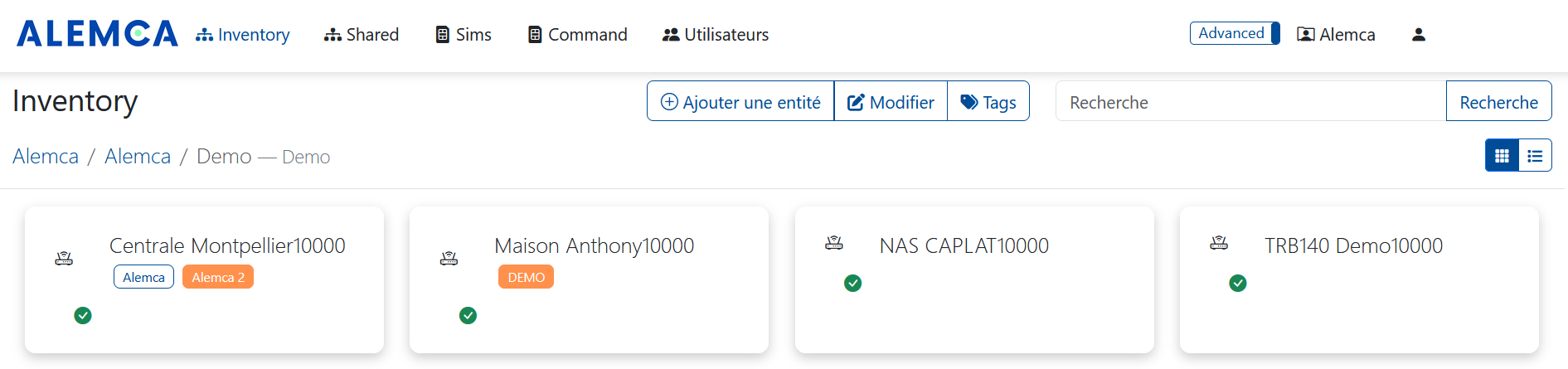Click Ajouter une entité button
1568x369 pixels.
pos(740,101)
